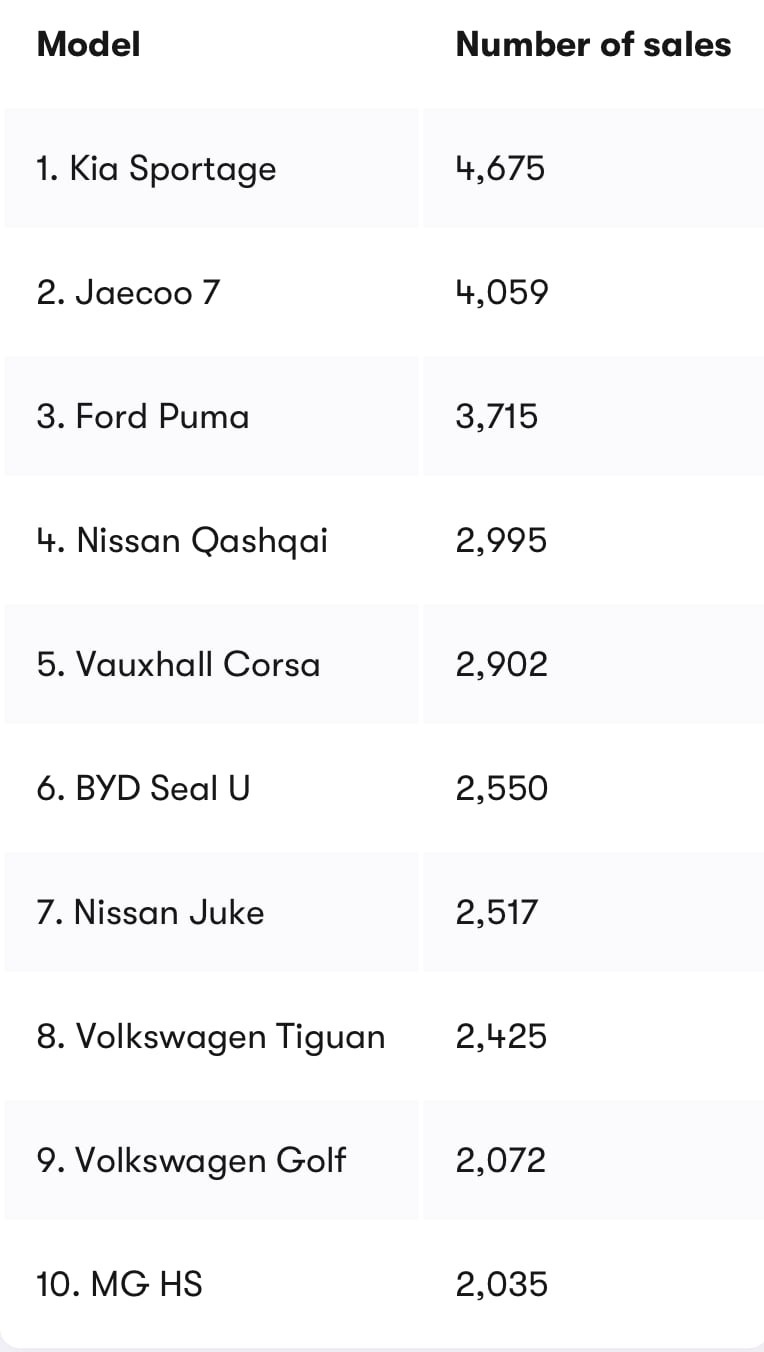Click the 2,902 sales value
This screenshot has height=1352, width=764.
[501, 665]
